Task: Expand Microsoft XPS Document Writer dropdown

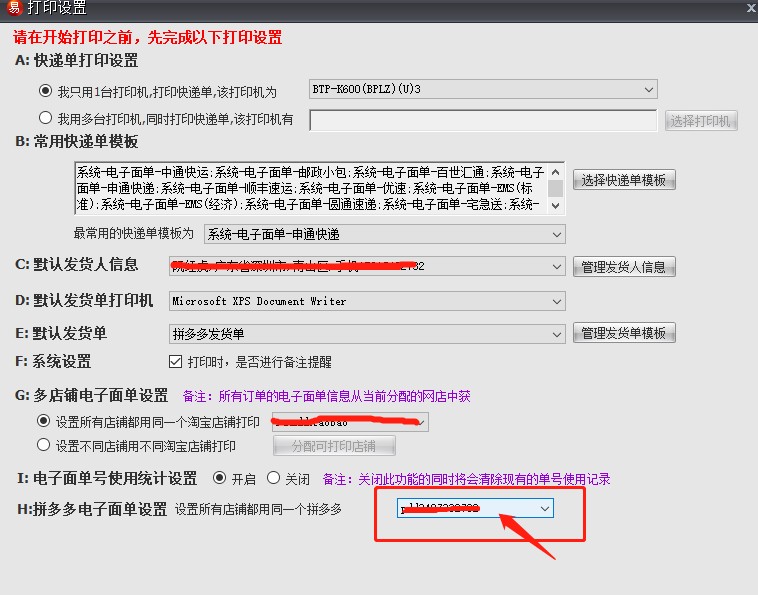Action: tap(556, 301)
